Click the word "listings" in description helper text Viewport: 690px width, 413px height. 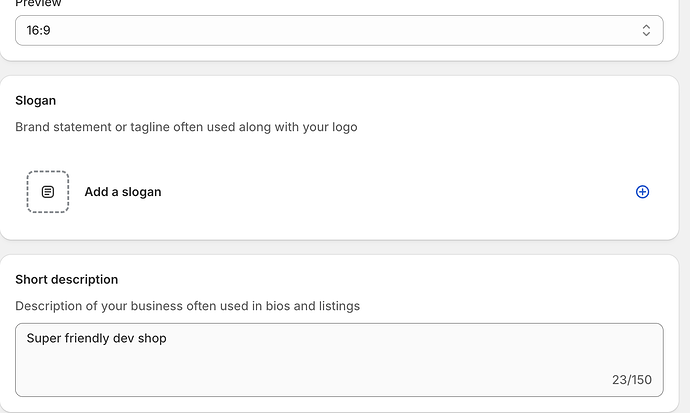[337, 306]
